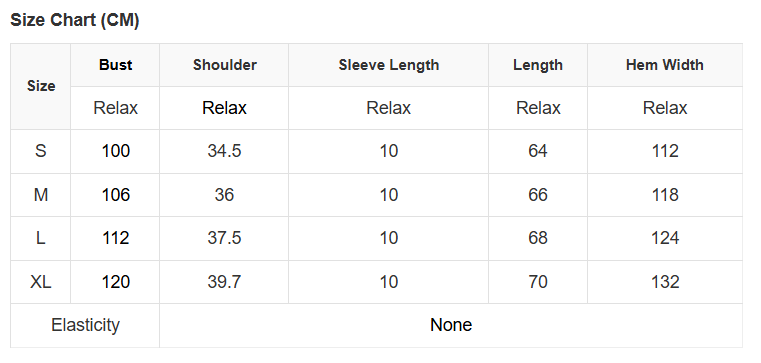The width and height of the screenshot is (761, 363).
Task: Click the None elasticity value cell
Action: point(451,325)
